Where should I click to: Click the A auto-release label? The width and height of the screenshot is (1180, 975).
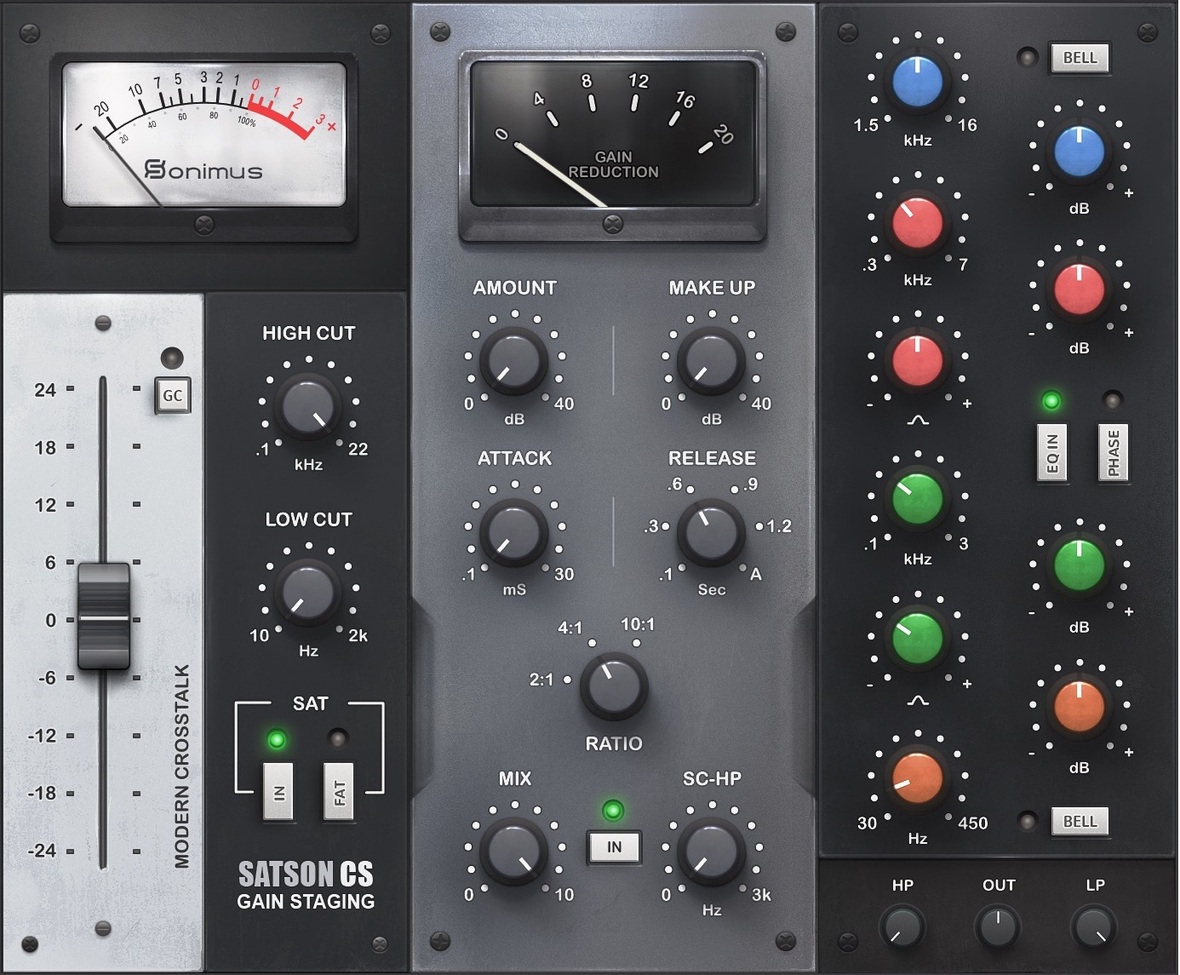coord(756,574)
